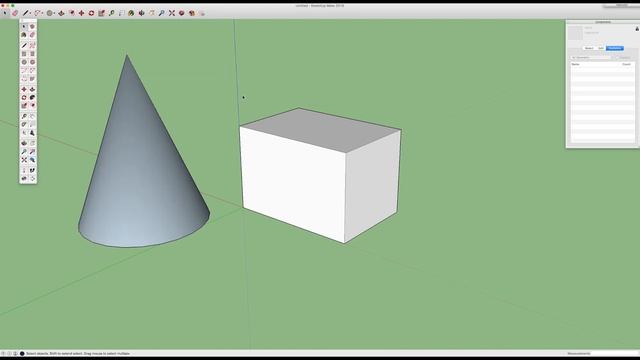Switch to the Edit tab in Components panel
Viewport: 640px width, 360px height.
[x=601, y=48]
